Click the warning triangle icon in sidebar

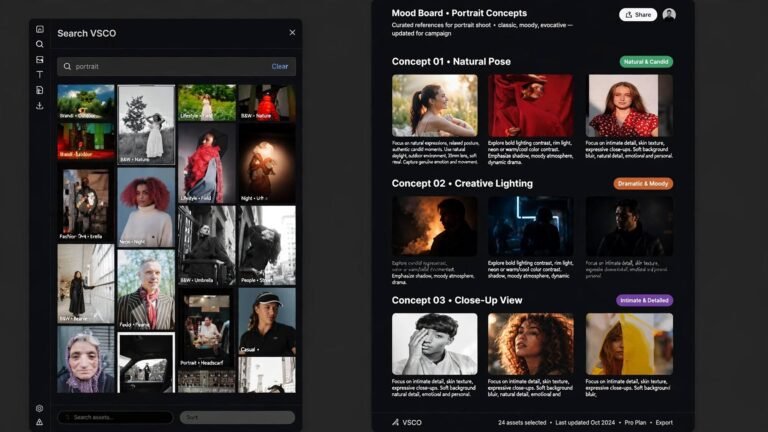click(40, 422)
